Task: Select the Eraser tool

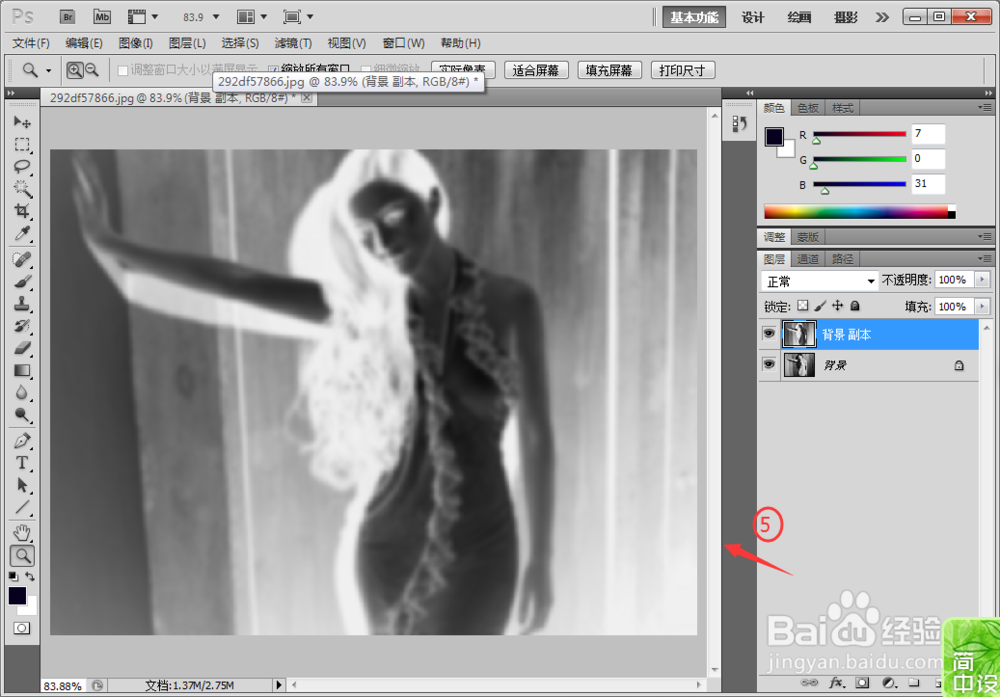Action: tap(22, 348)
